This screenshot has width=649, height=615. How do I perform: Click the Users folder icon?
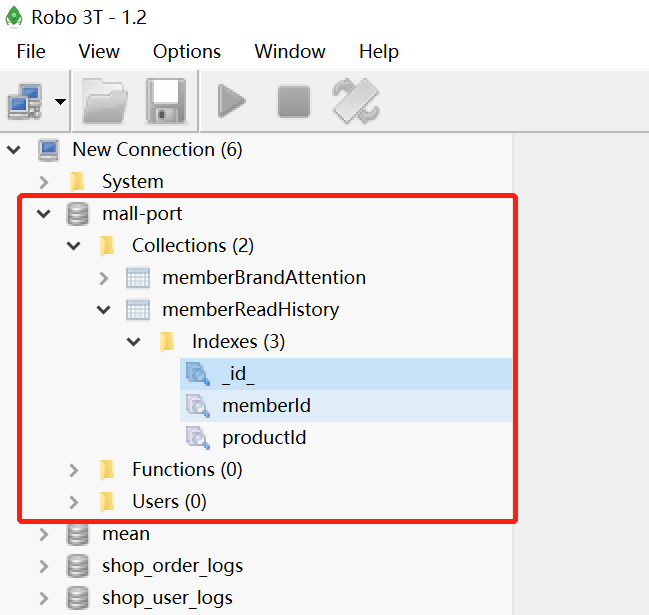tap(107, 502)
